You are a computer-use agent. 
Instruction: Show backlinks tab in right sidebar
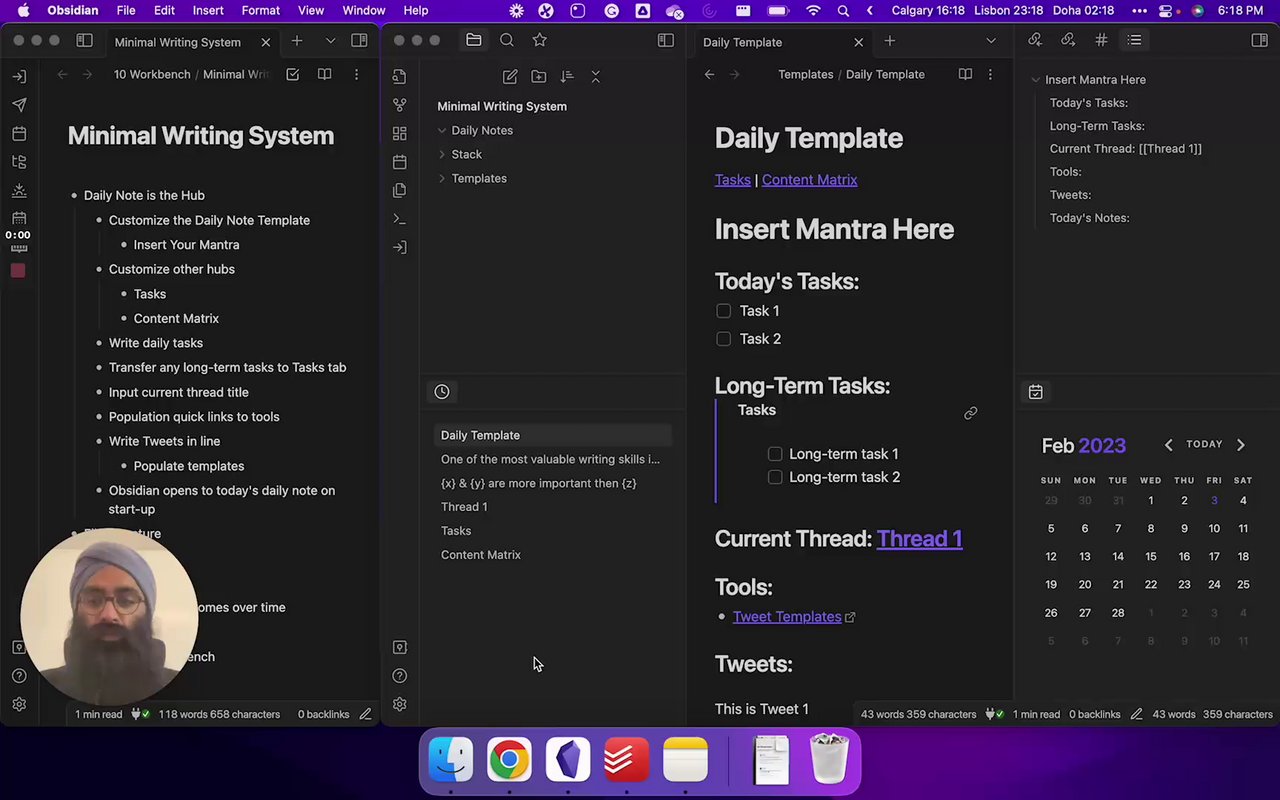click(x=1035, y=40)
